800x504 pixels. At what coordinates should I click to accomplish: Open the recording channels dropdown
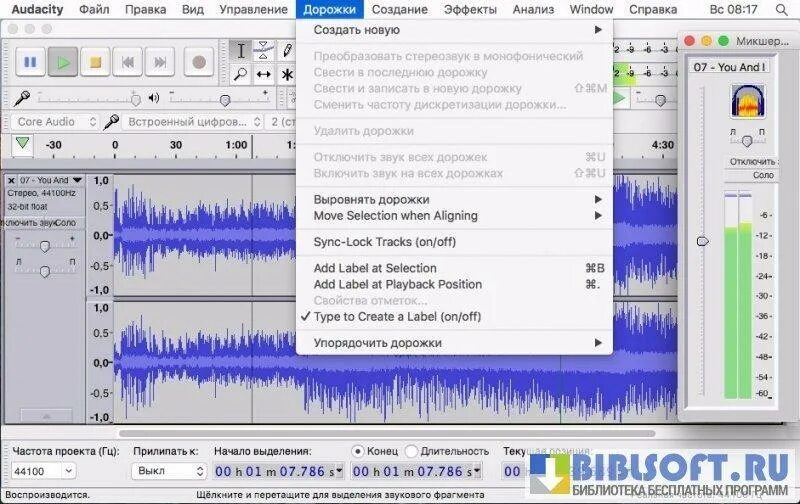pos(282,122)
